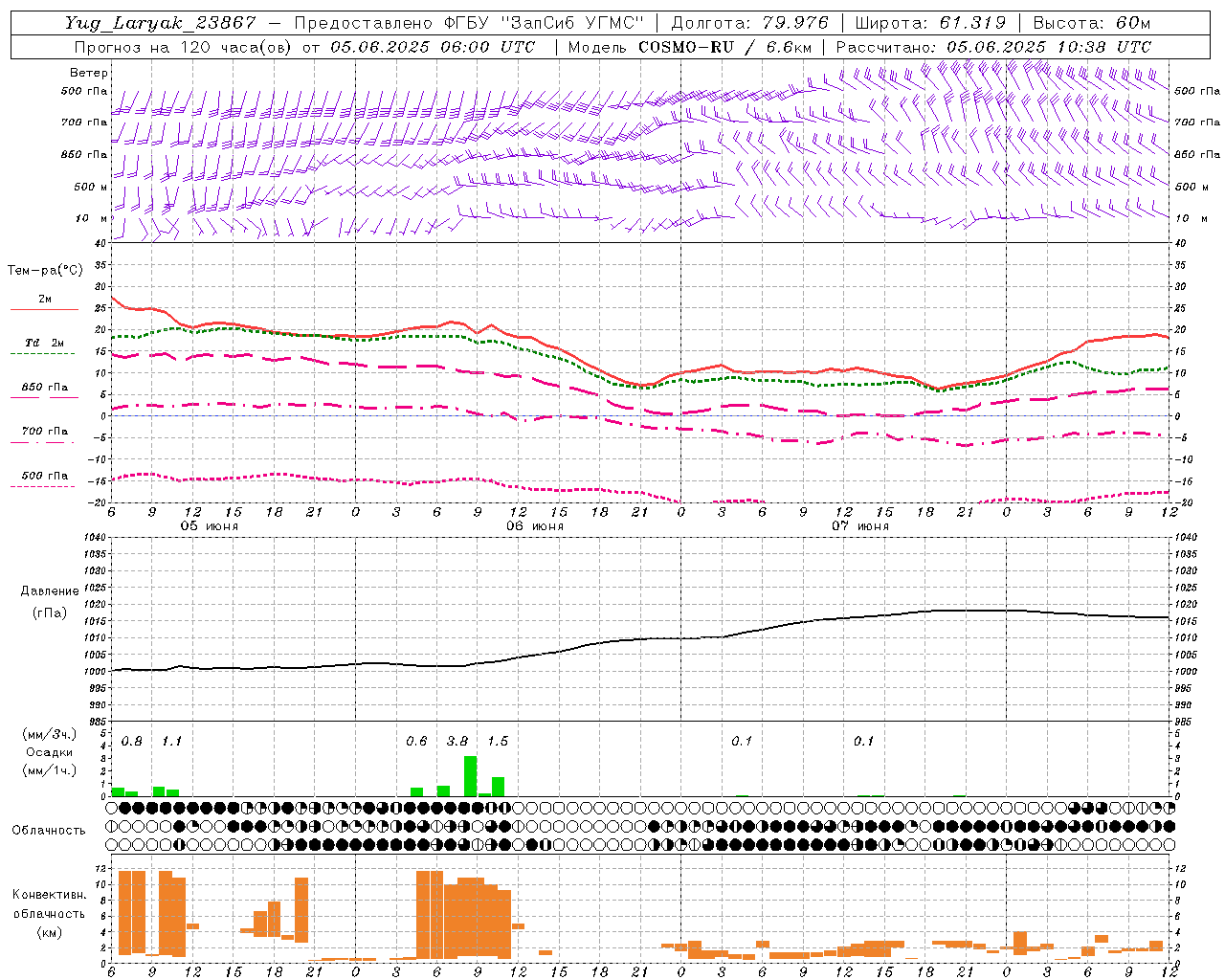
Task: Click the 0.6 precipitation total
Action: click(416, 742)
